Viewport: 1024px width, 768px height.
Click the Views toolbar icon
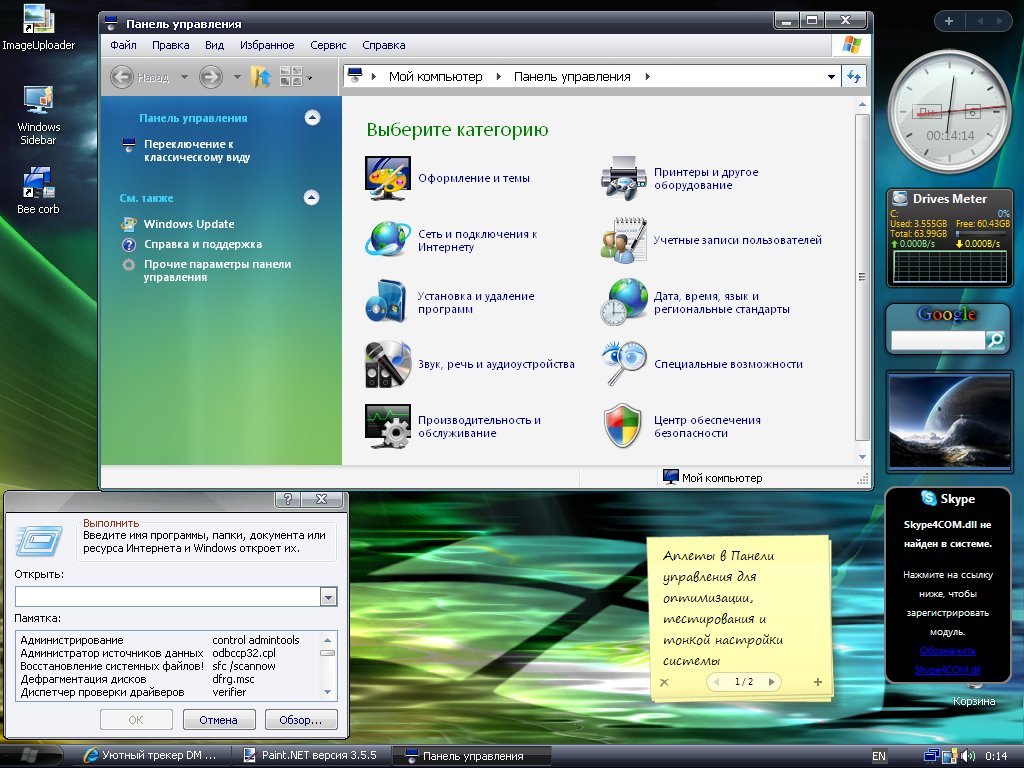(x=291, y=76)
